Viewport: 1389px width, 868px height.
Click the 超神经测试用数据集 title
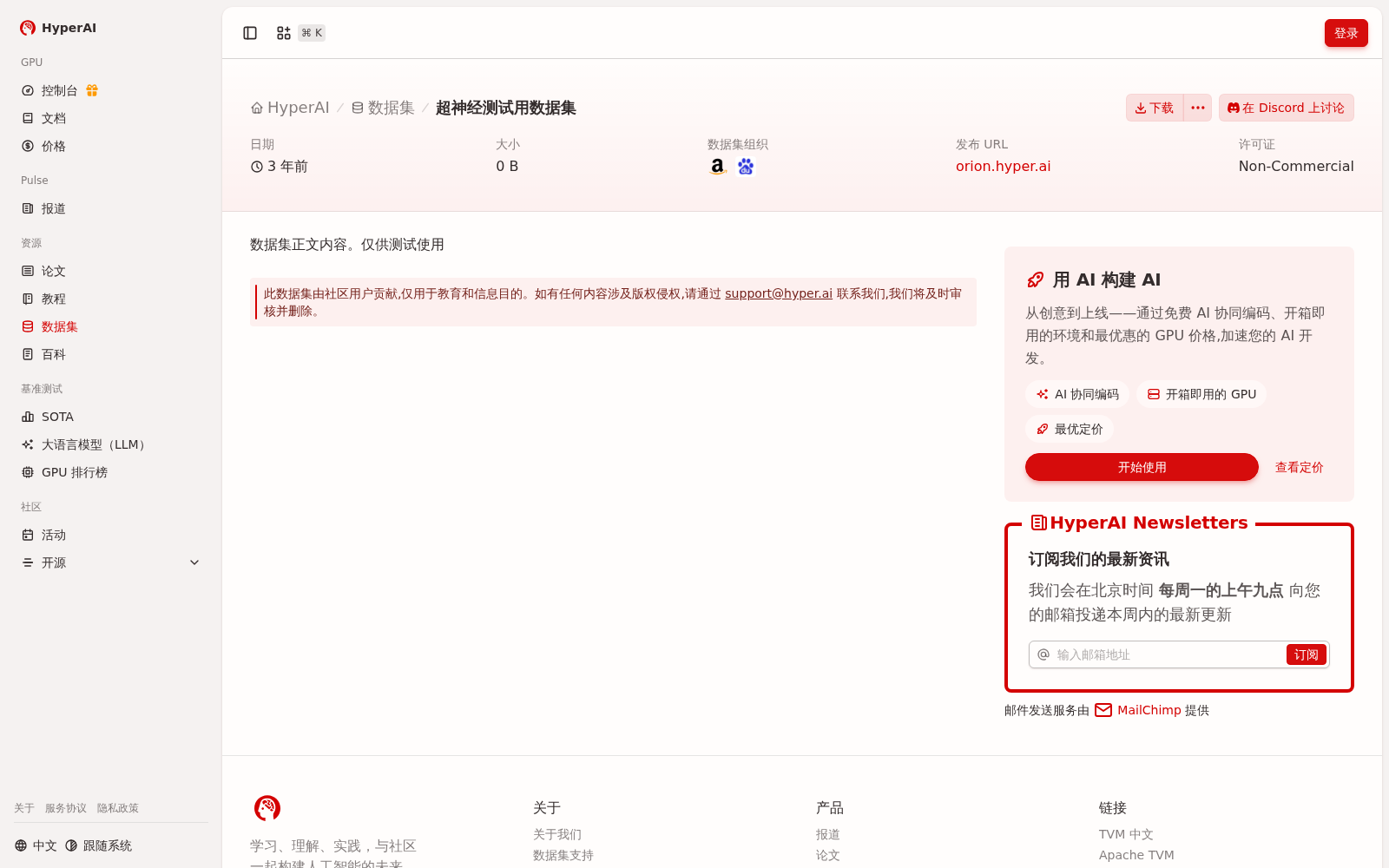click(506, 108)
